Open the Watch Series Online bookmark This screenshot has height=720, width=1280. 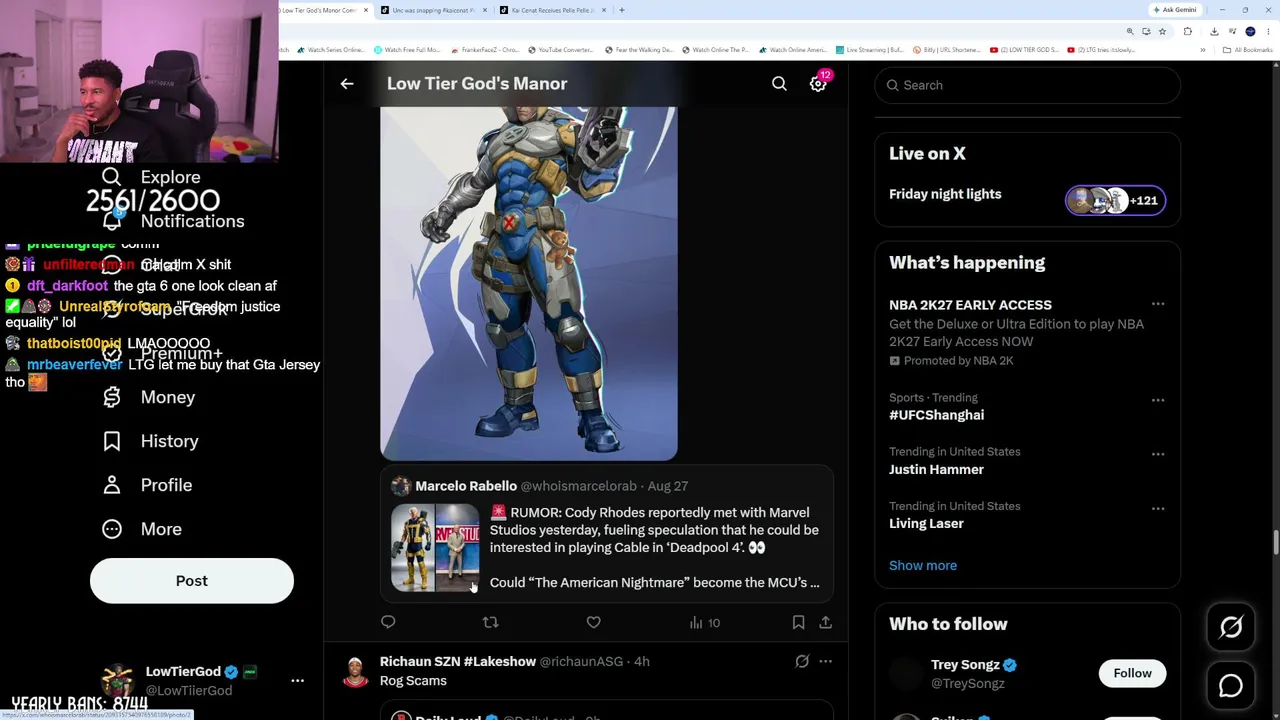[x=331, y=50]
